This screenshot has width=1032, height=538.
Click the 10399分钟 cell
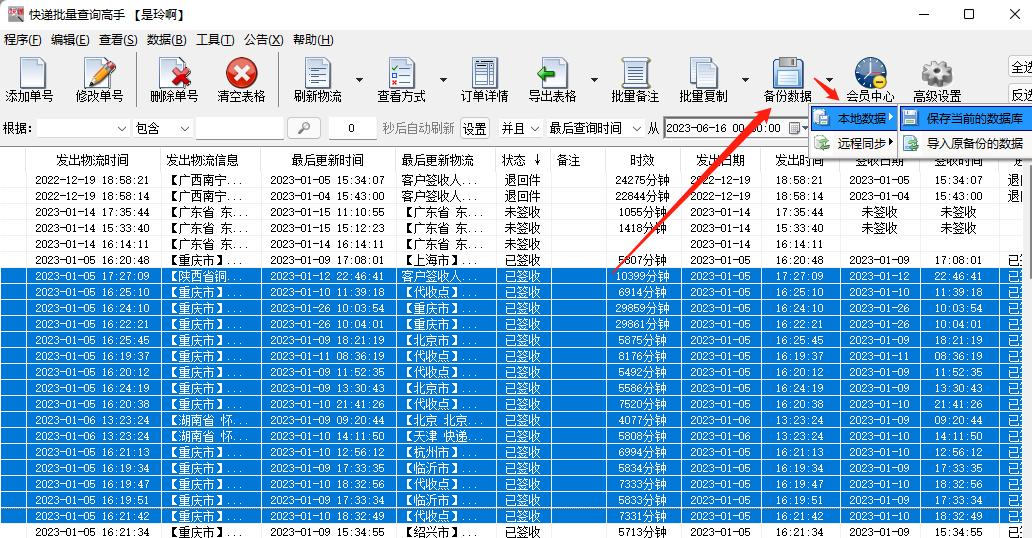(642, 276)
